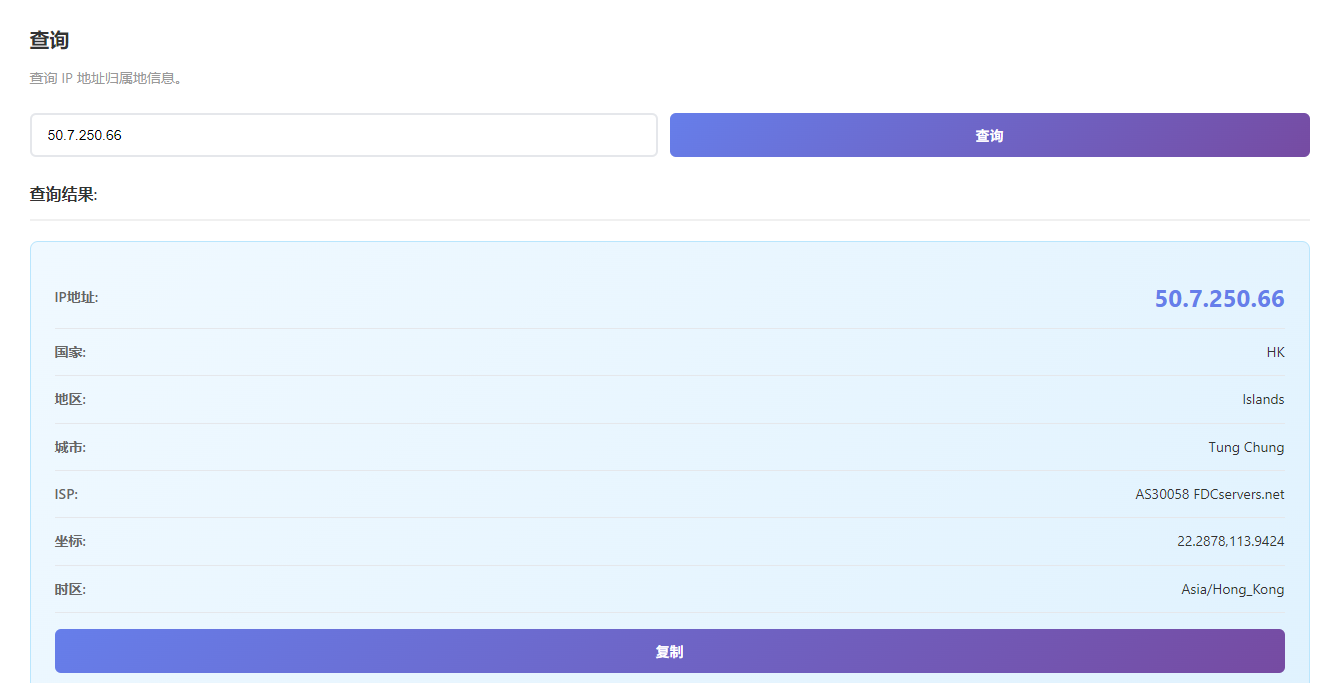Click the 城市 row label
The image size is (1329, 683).
point(70,447)
